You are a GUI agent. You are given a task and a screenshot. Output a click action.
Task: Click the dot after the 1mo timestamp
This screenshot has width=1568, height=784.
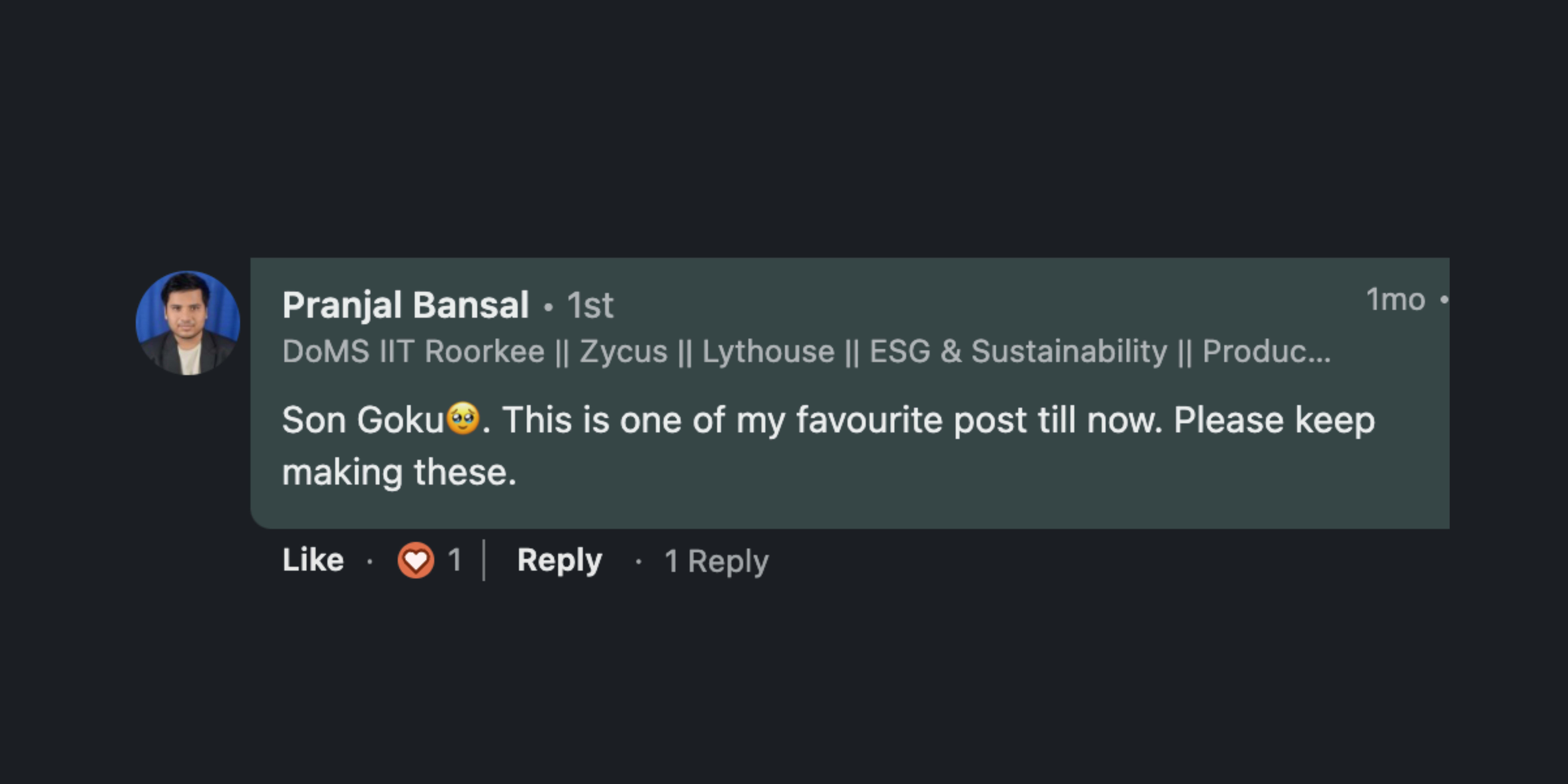point(1443,299)
